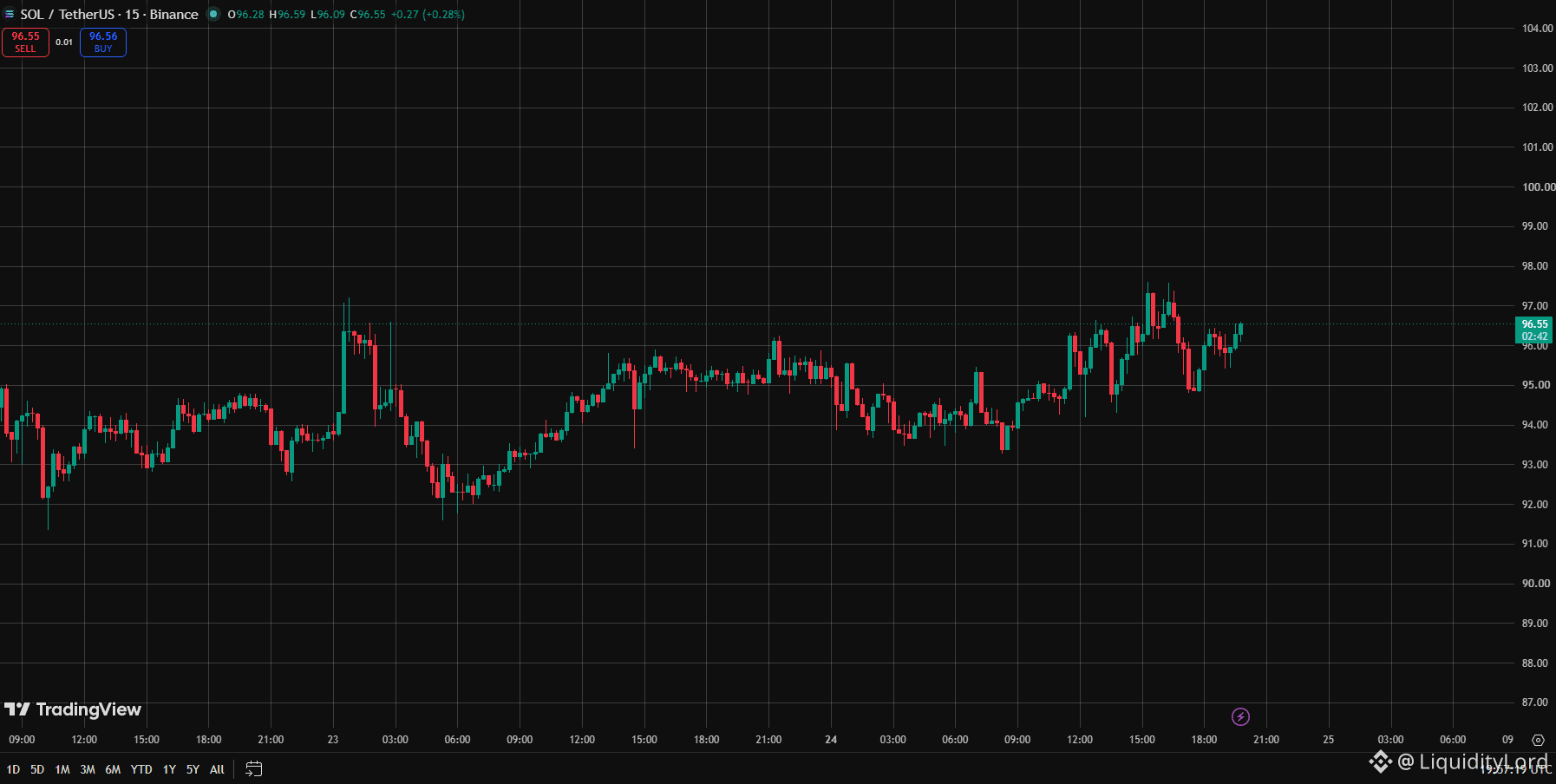Click the current price label 96.55 on axis

tap(1534, 330)
